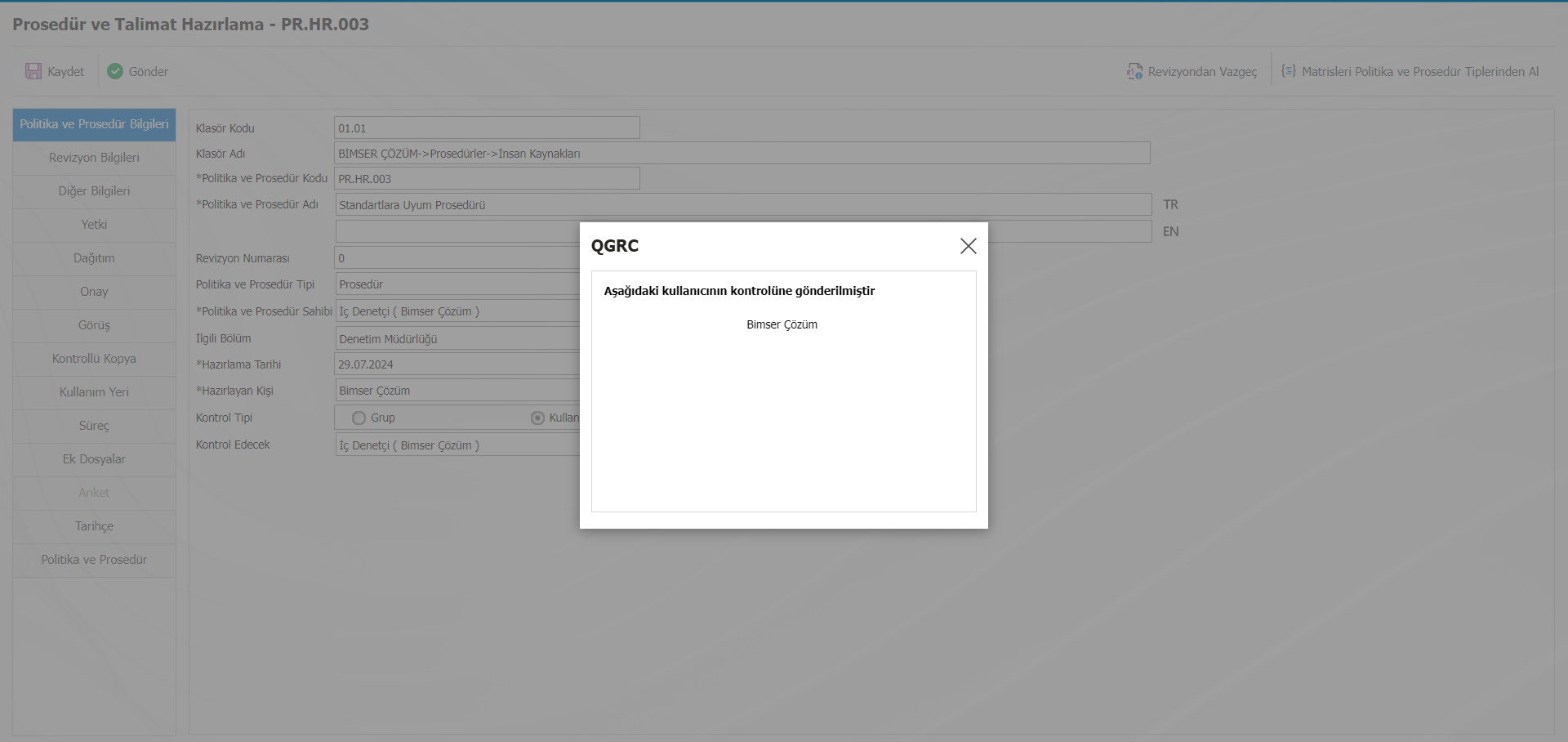Viewport: 1568px width, 742px height.
Task: Open Politika ve Prosedür Bilgileri tab
Action: (94, 124)
